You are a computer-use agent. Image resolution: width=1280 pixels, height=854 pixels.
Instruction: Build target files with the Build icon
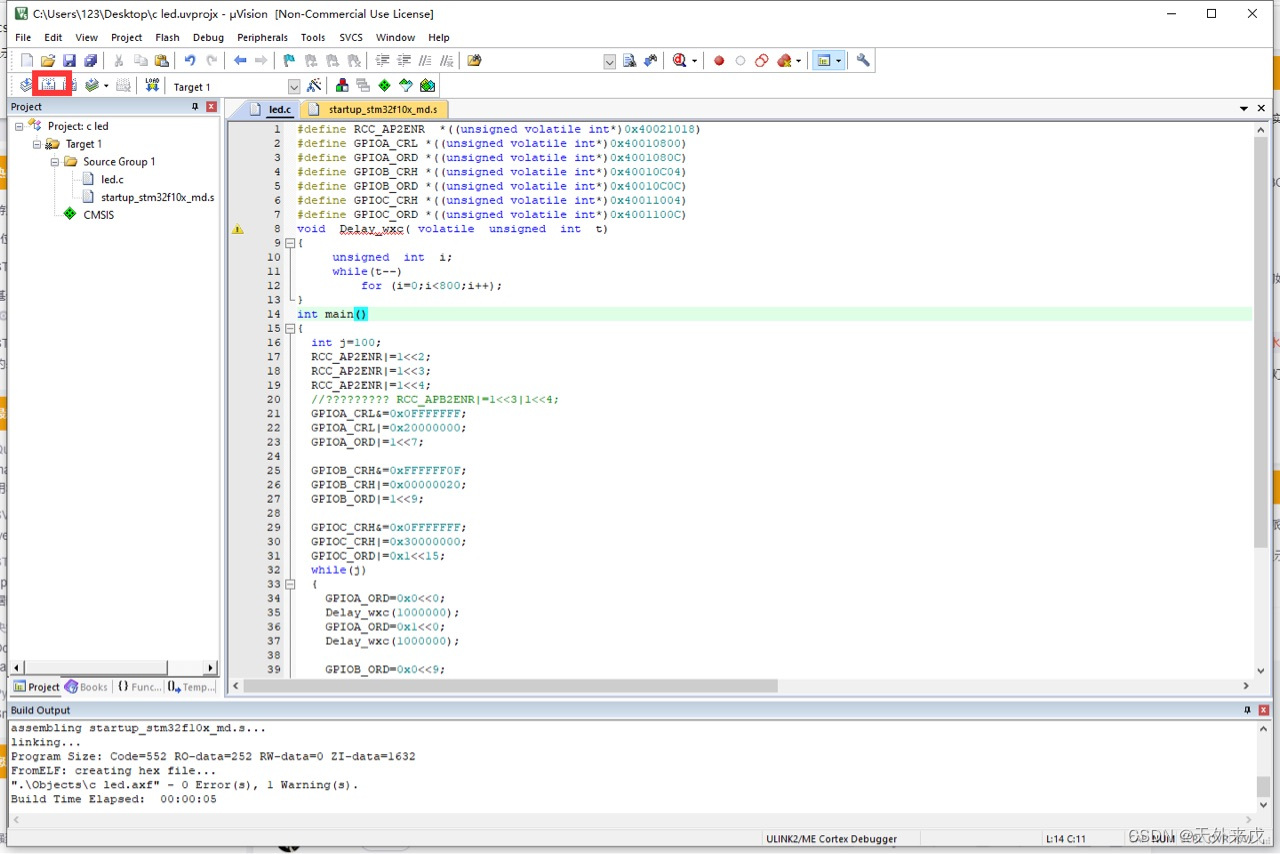(x=47, y=86)
